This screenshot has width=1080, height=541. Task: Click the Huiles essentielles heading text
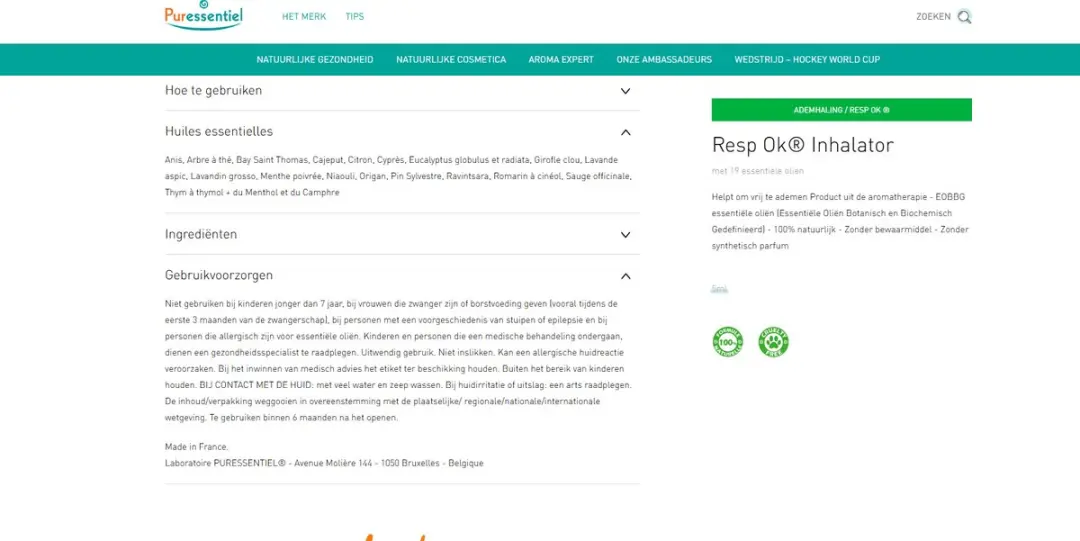pyautogui.click(x=219, y=131)
